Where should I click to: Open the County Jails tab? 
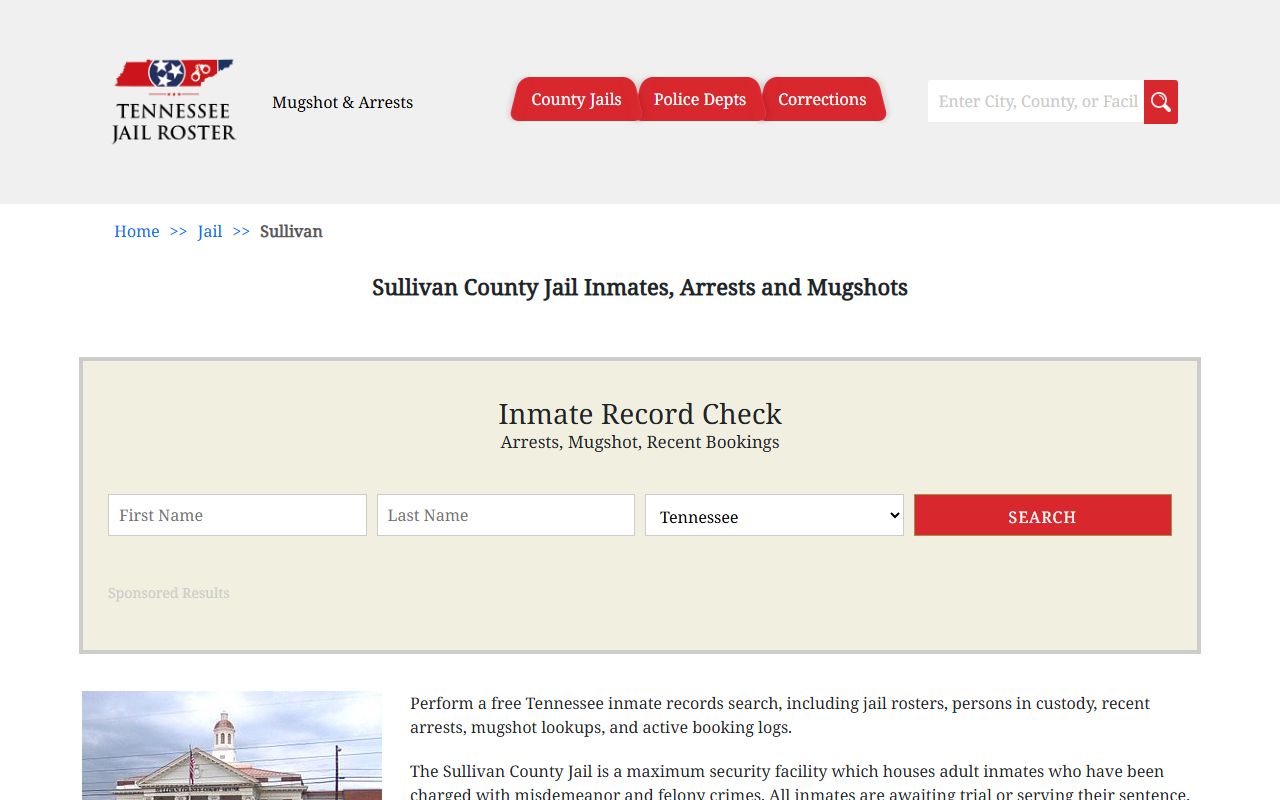pyautogui.click(x=576, y=99)
